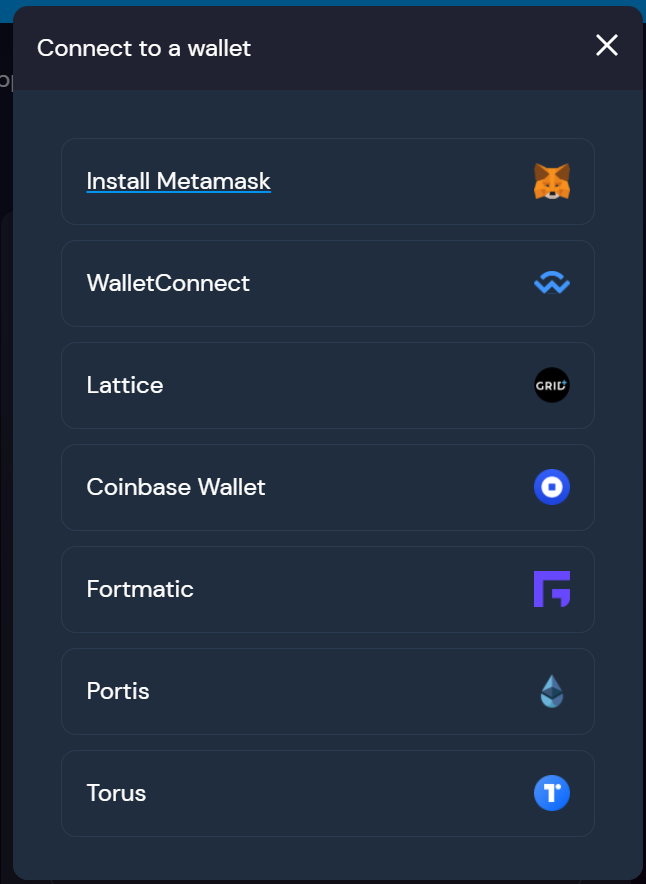Choose the WalletConnect text label
646x884 pixels.
(168, 283)
